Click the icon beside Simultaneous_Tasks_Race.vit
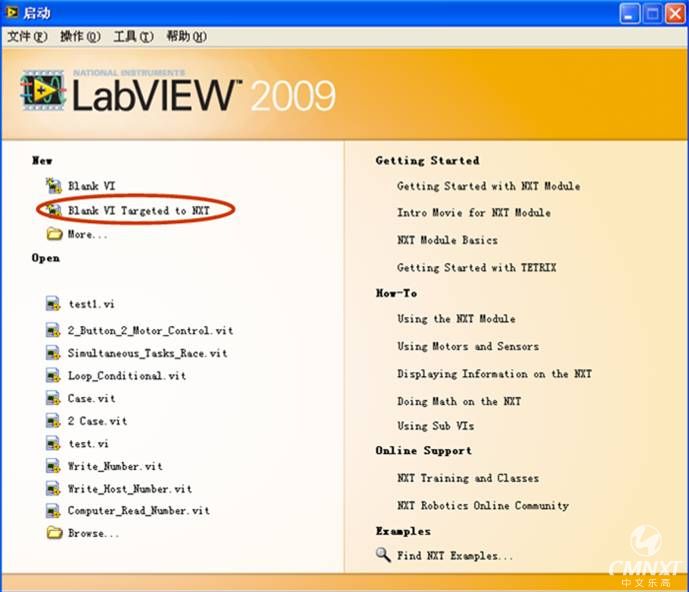 [53, 353]
